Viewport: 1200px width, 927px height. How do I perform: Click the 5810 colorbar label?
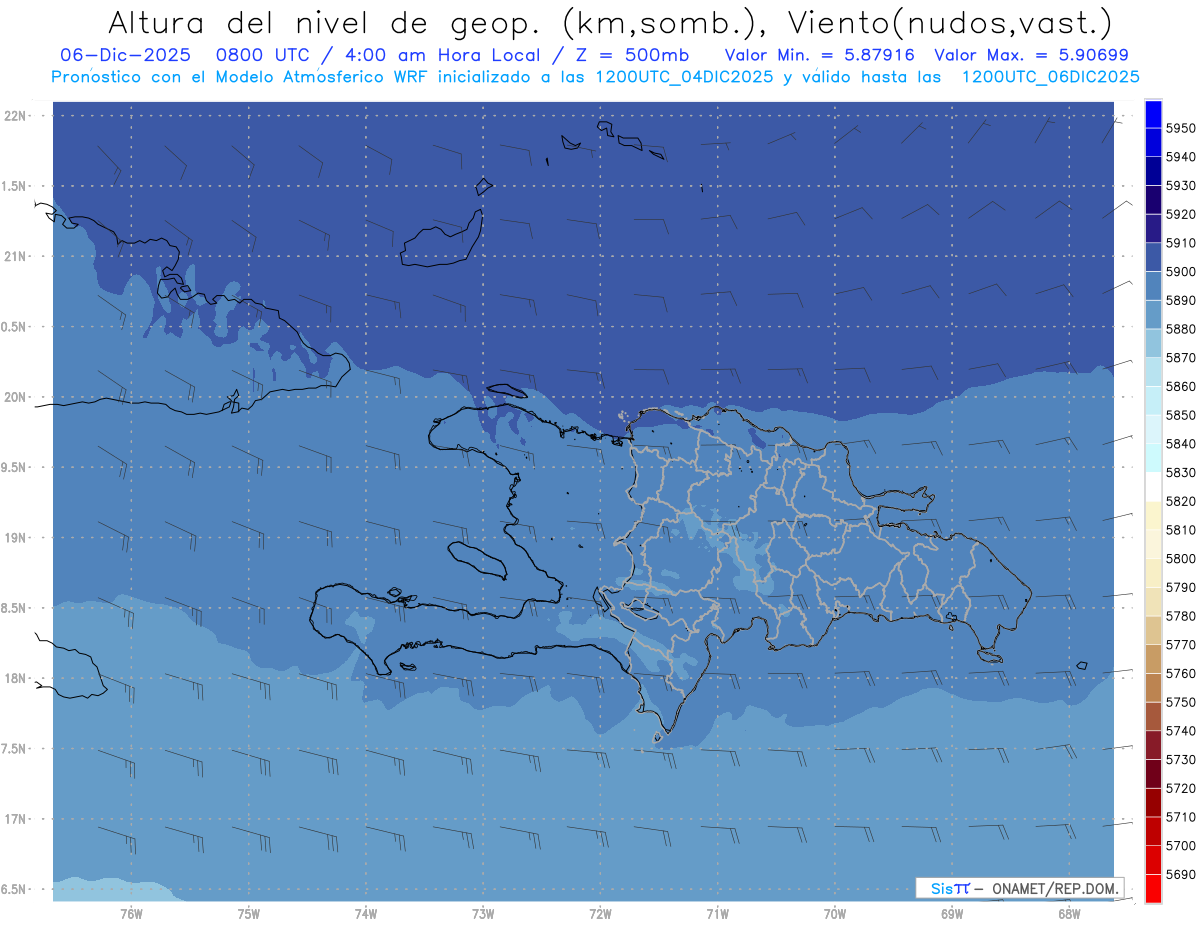point(1180,530)
